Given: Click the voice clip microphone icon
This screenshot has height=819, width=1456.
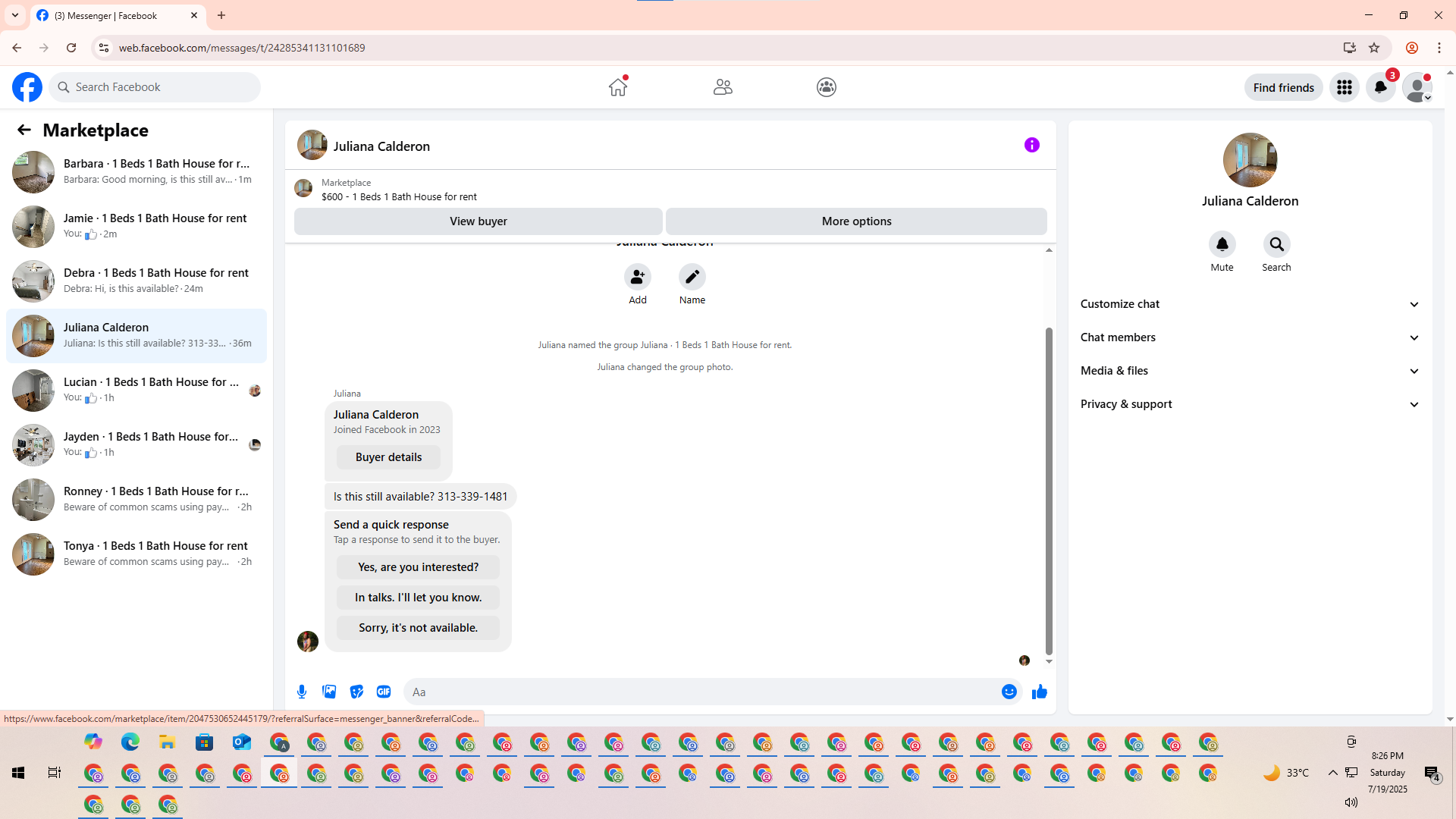Looking at the screenshot, I should coord(302,692).
